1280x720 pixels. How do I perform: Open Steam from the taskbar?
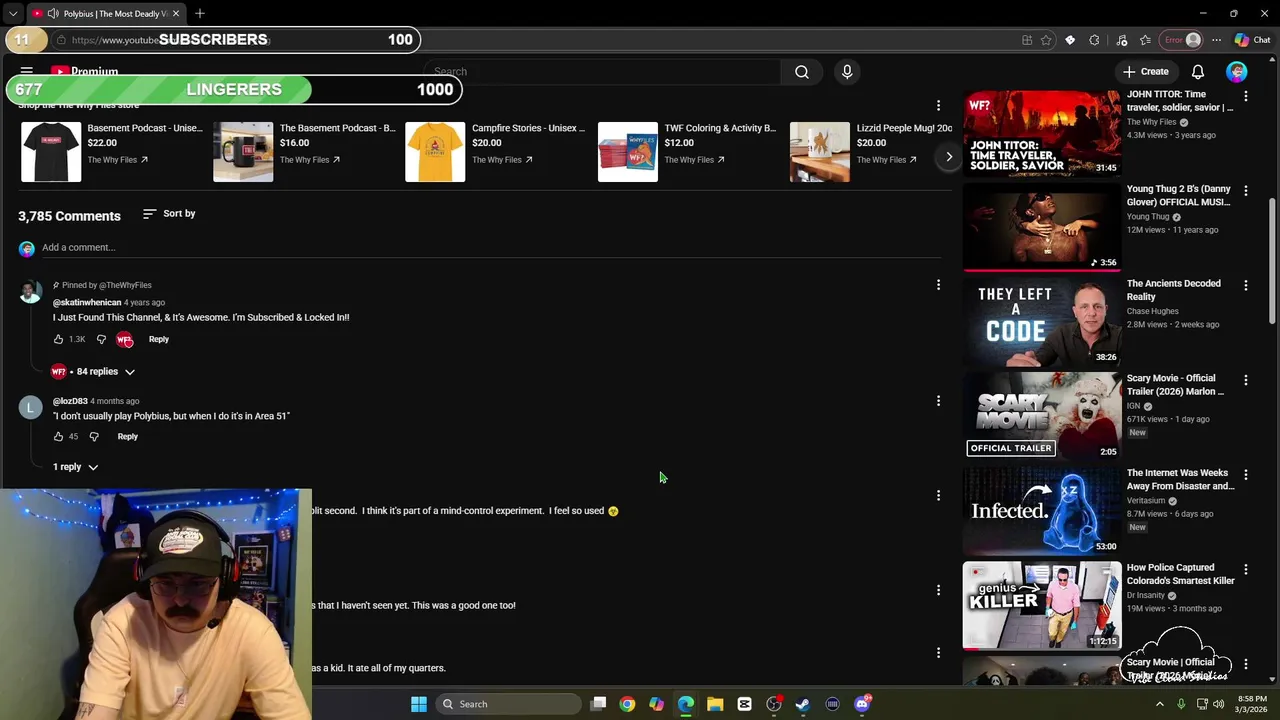pyautogui.click(x=803, y=704)
